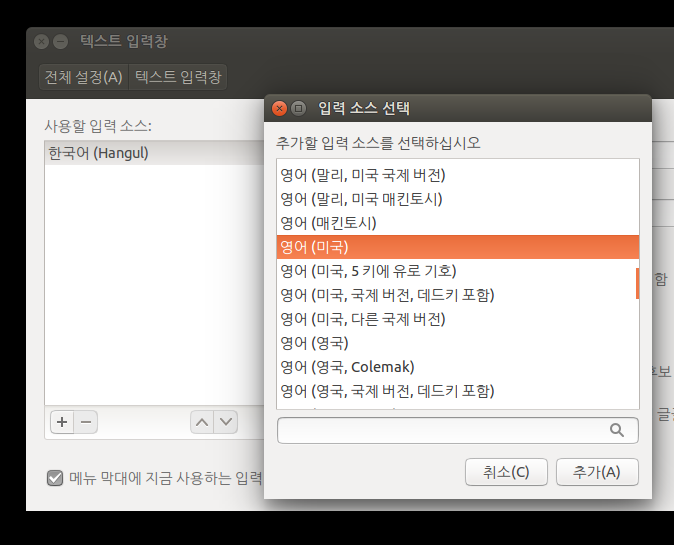Move selected input source down with arrow
Viewport: 674px width, 545px height.
click(x=226, y=422)
